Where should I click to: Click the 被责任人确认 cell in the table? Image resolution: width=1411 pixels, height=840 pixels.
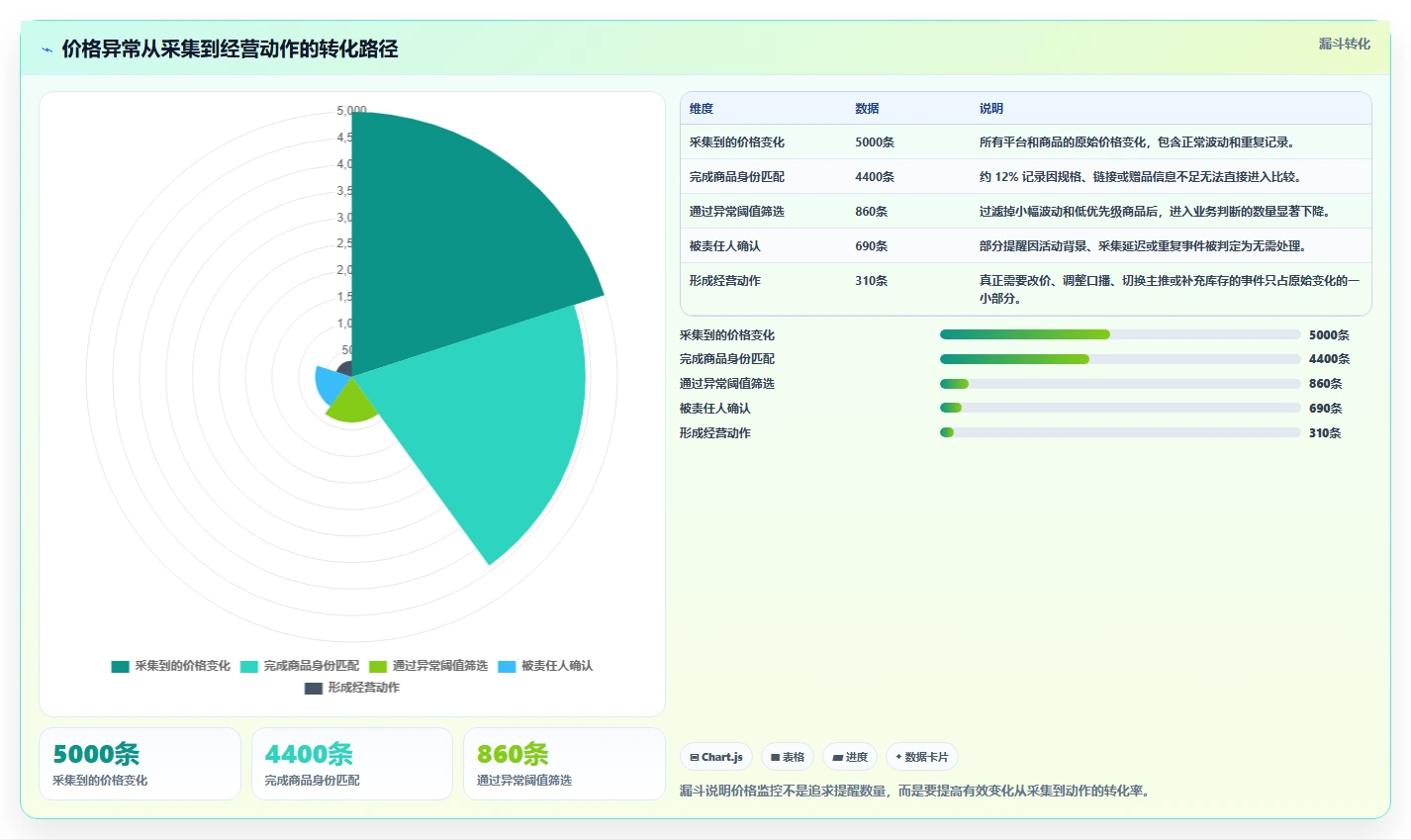(x=725, y=246)
